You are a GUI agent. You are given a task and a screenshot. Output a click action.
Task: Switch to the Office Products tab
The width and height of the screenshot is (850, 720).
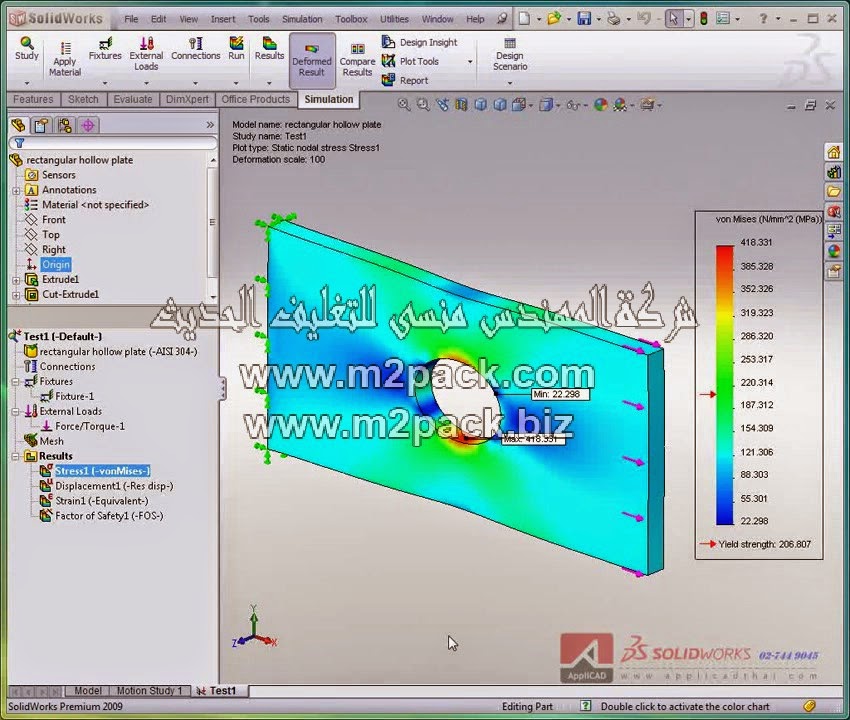[255, 99]
